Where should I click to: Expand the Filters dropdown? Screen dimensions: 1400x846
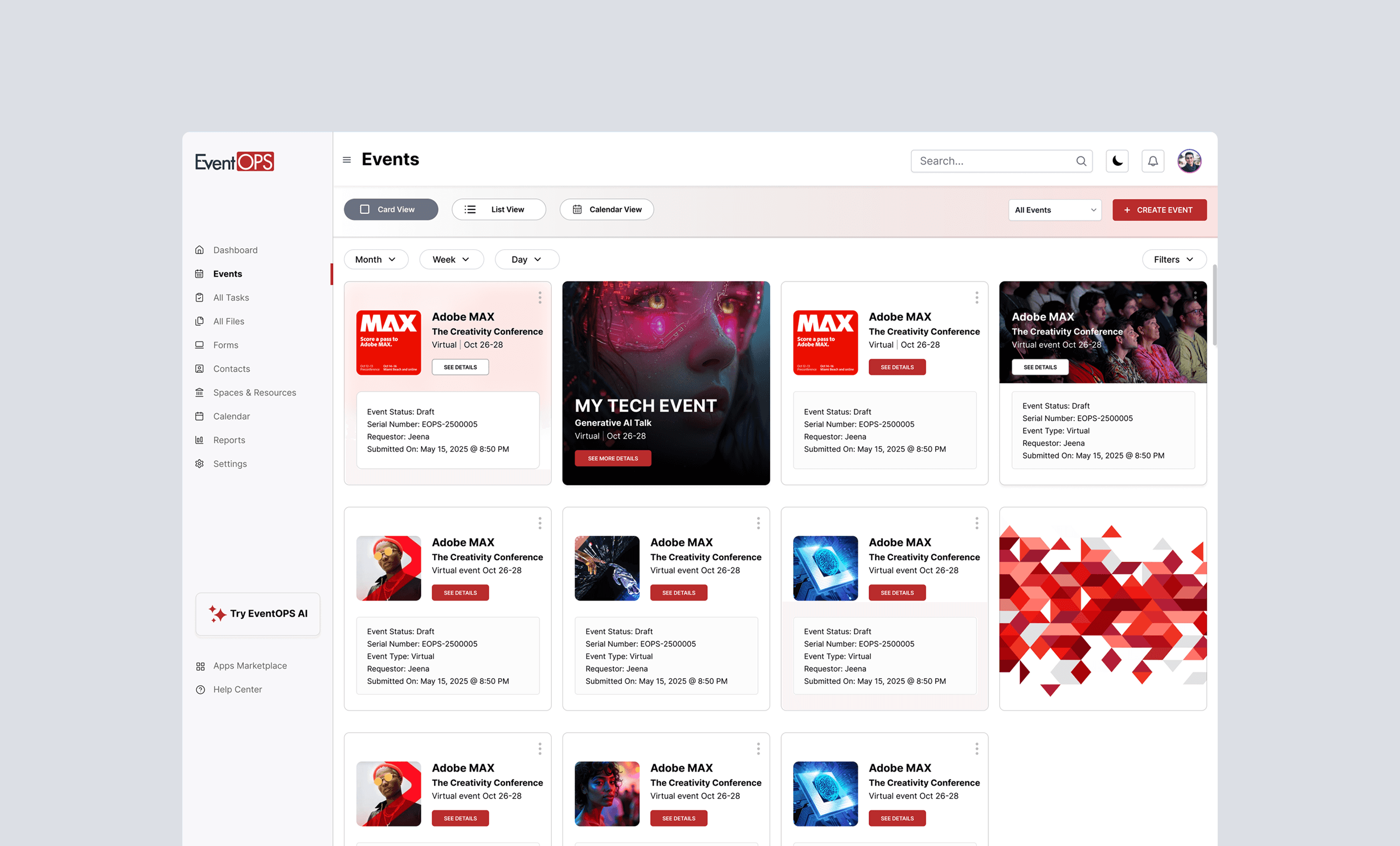point(1173,260)
